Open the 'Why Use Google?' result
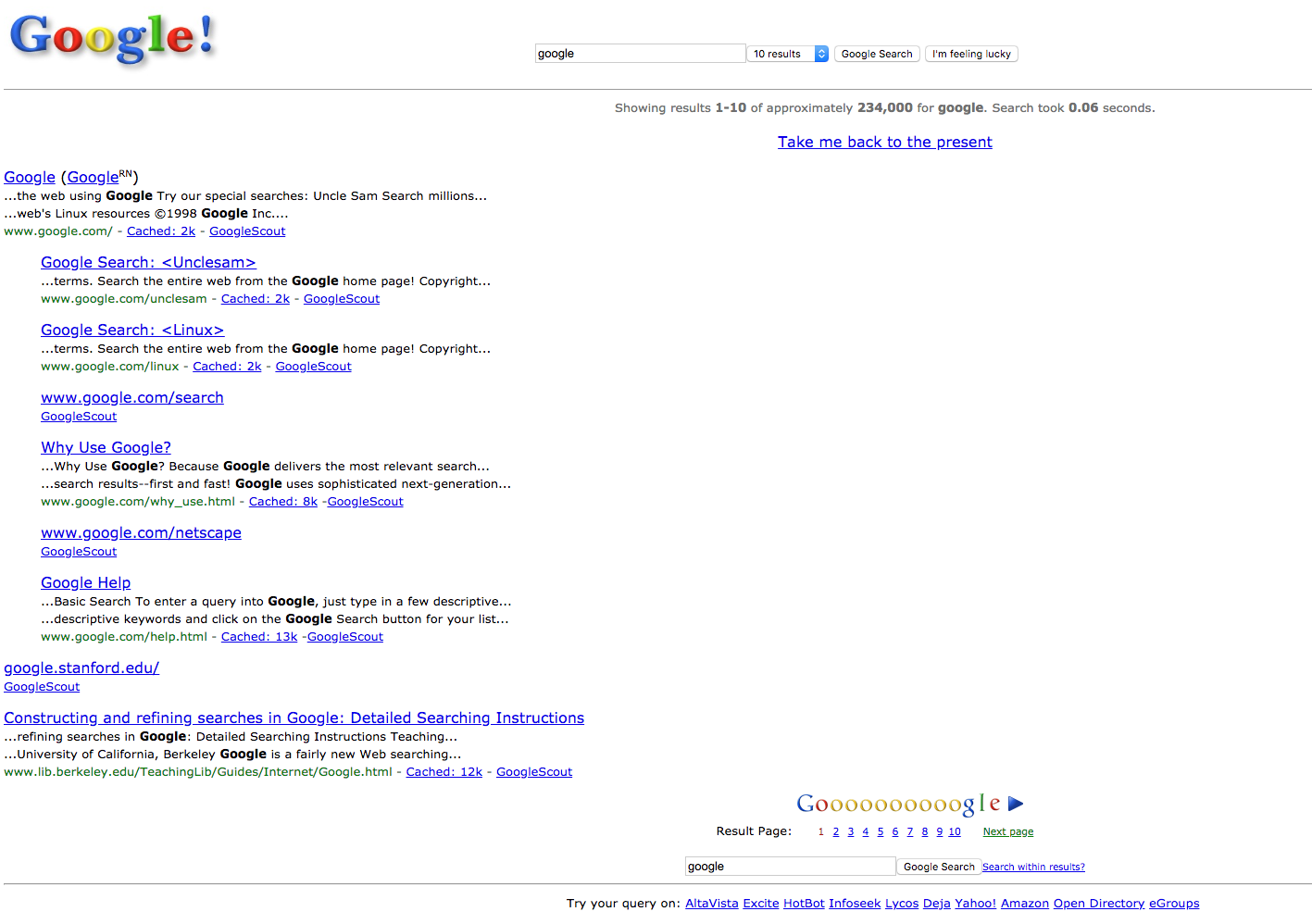This screenshot has width=1312, height=924. coord(106,447)
